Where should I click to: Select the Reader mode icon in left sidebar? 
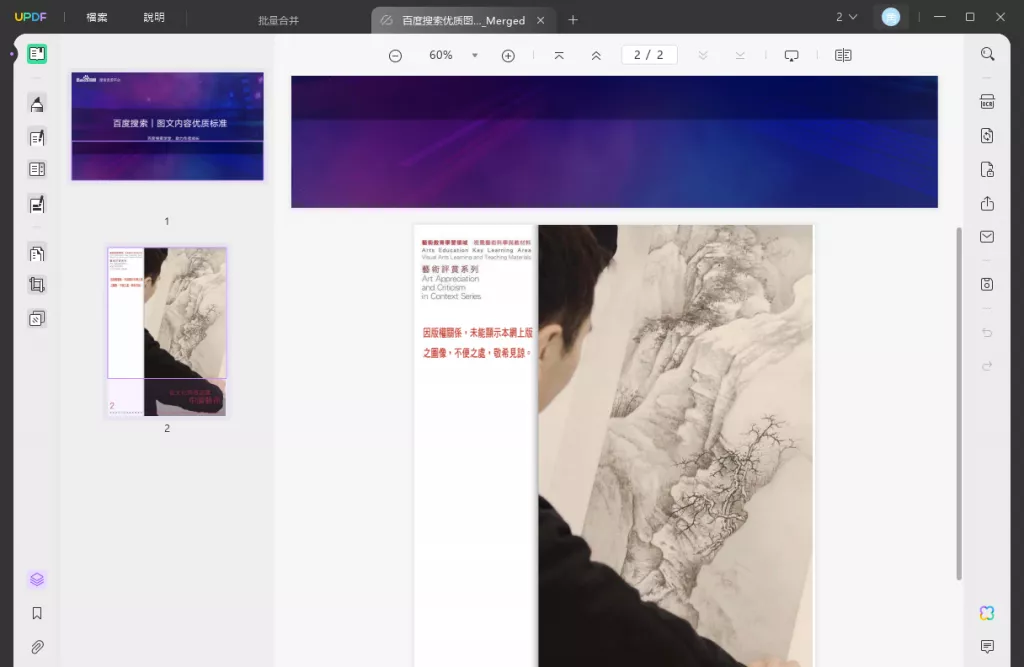point(37,54)
